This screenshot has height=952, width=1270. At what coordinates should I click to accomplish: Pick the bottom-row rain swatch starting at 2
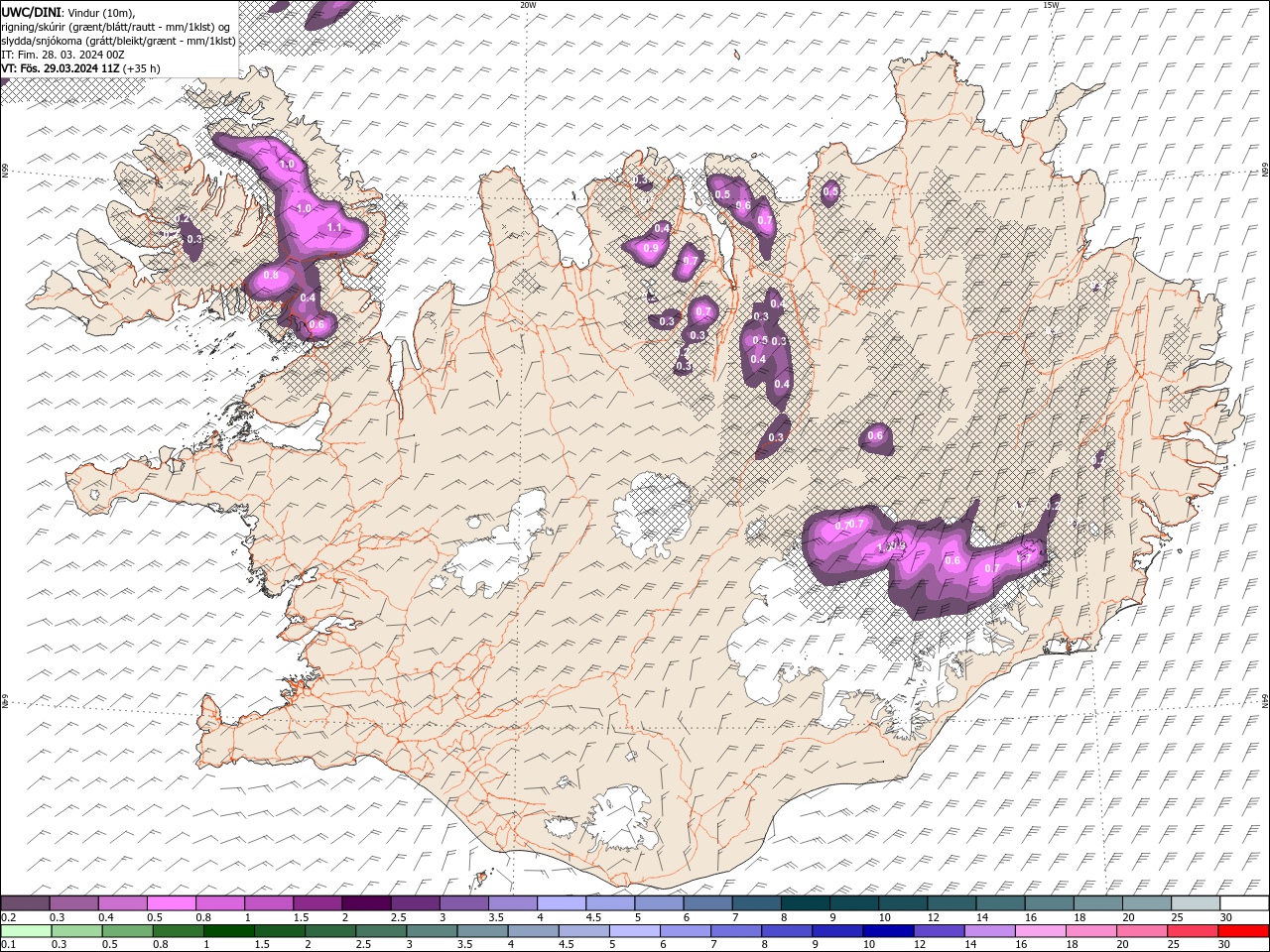point(329,931)
